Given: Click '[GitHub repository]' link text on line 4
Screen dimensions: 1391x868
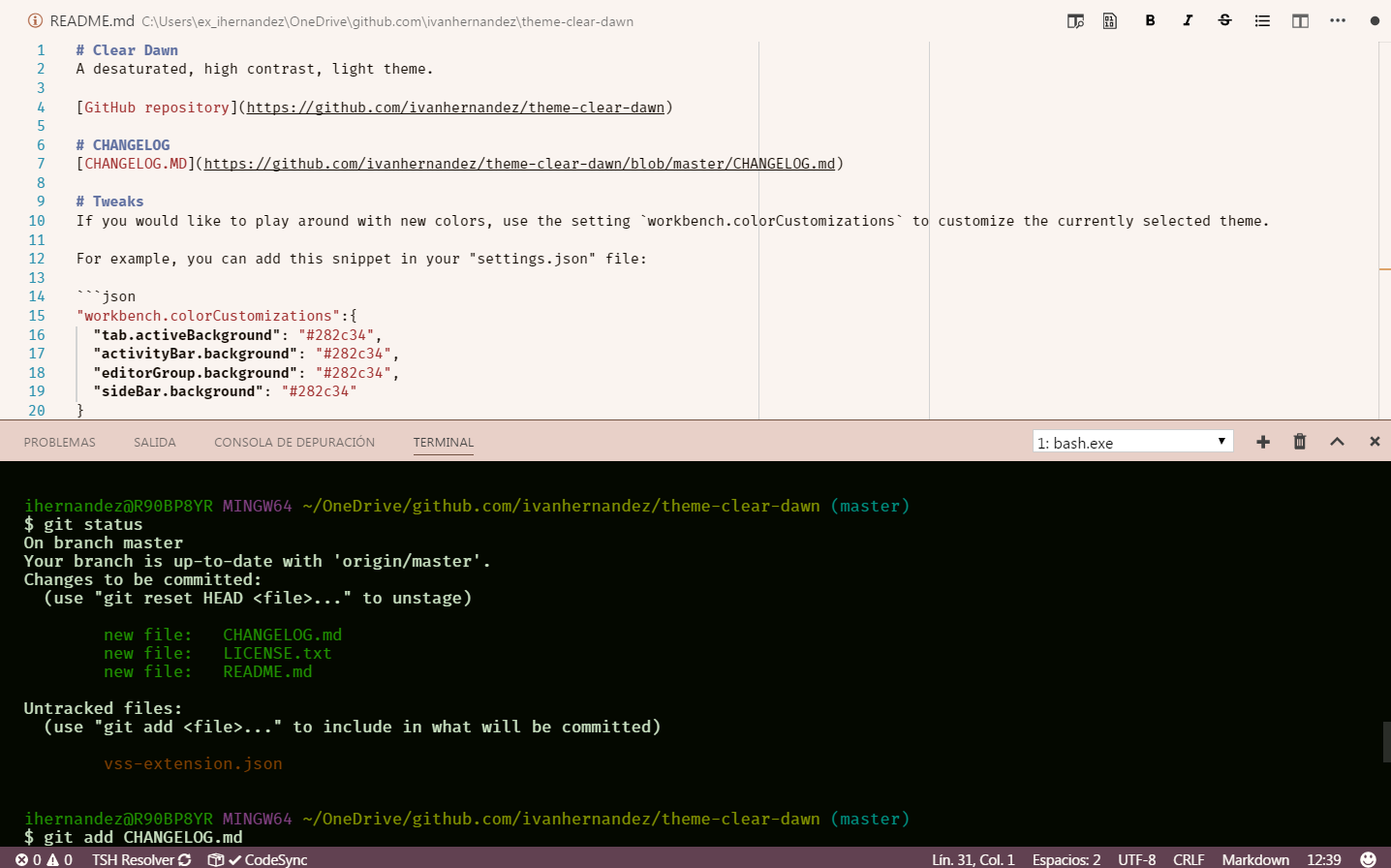Looking at the screenshot, I should 157,108.
